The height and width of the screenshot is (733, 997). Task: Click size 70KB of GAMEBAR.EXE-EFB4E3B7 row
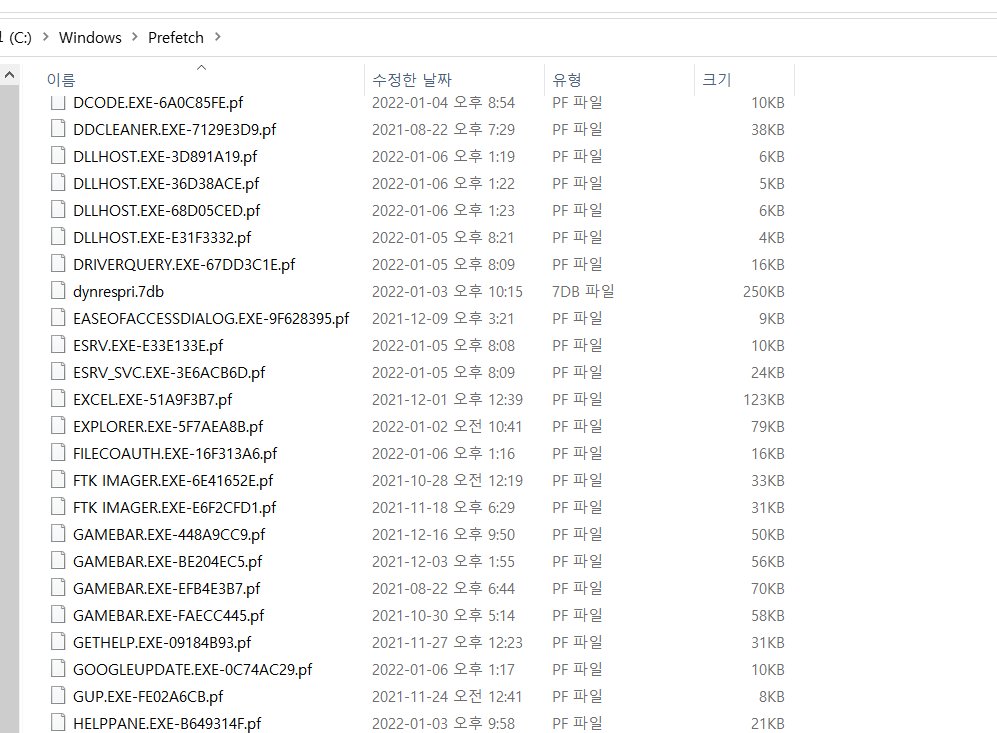pos(767,589)
